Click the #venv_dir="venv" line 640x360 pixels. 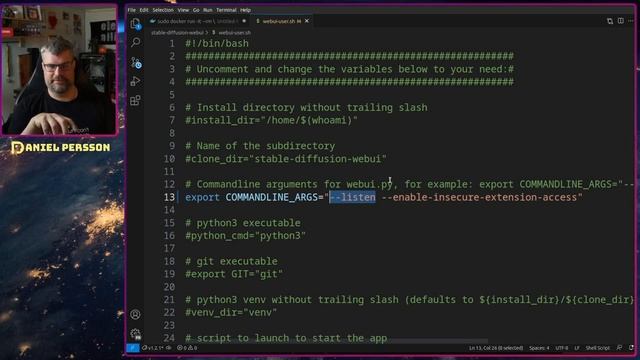231,312
